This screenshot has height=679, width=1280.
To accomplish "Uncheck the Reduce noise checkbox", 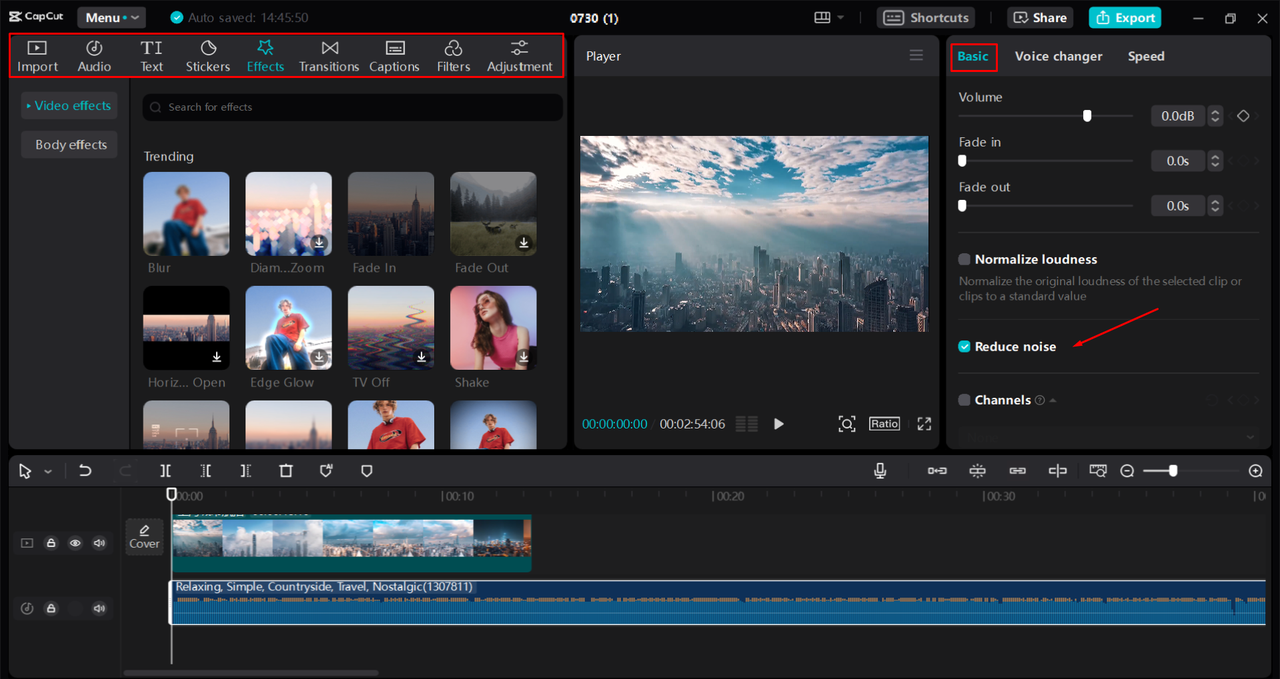I will (x=964, y=346).
